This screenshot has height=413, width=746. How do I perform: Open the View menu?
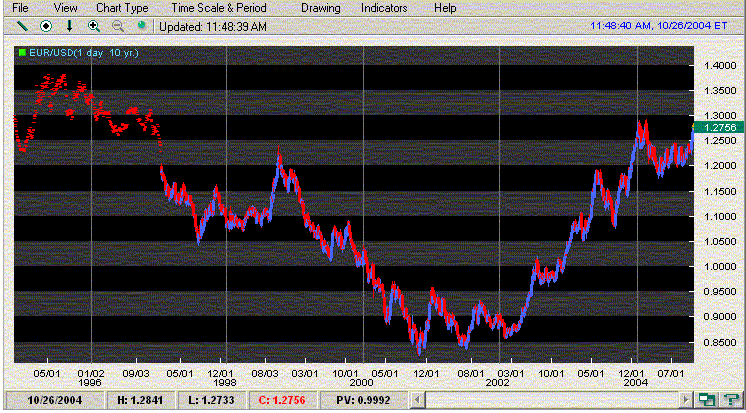tap(66, 8)
